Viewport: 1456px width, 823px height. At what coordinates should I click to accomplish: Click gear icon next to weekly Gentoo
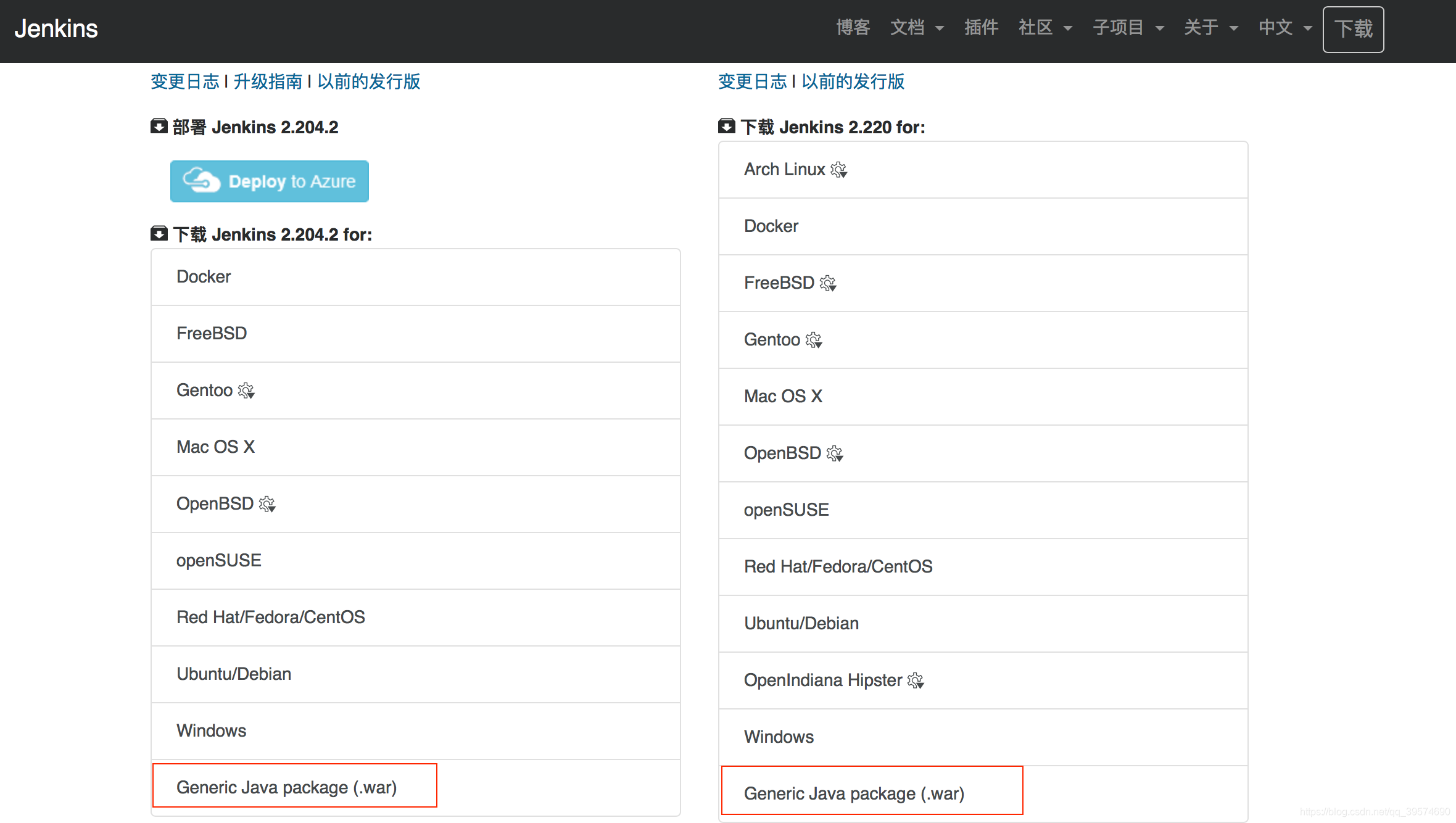coord(814,340)
